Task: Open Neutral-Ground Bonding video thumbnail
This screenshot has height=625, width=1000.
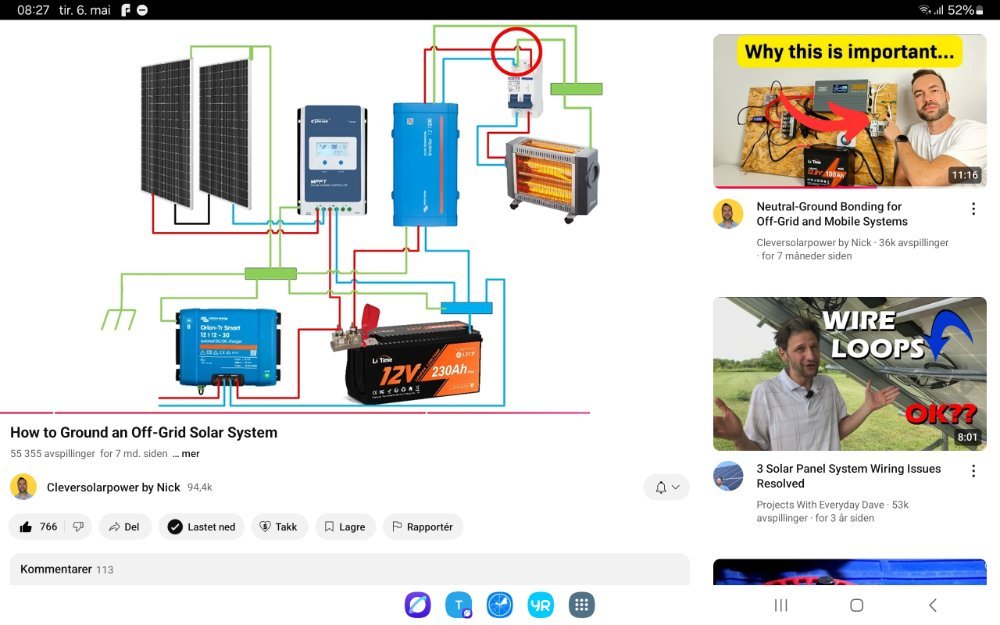Action: point(849,111)
